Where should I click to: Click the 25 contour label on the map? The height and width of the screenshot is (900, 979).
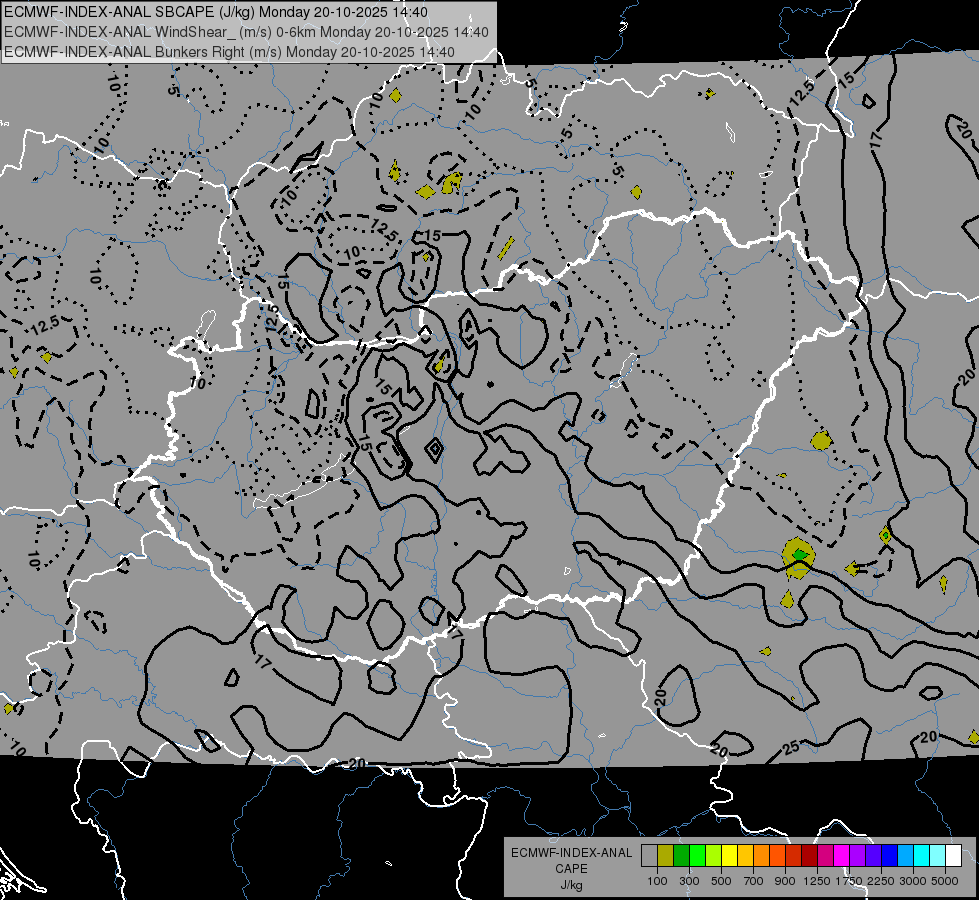point(790,747)
